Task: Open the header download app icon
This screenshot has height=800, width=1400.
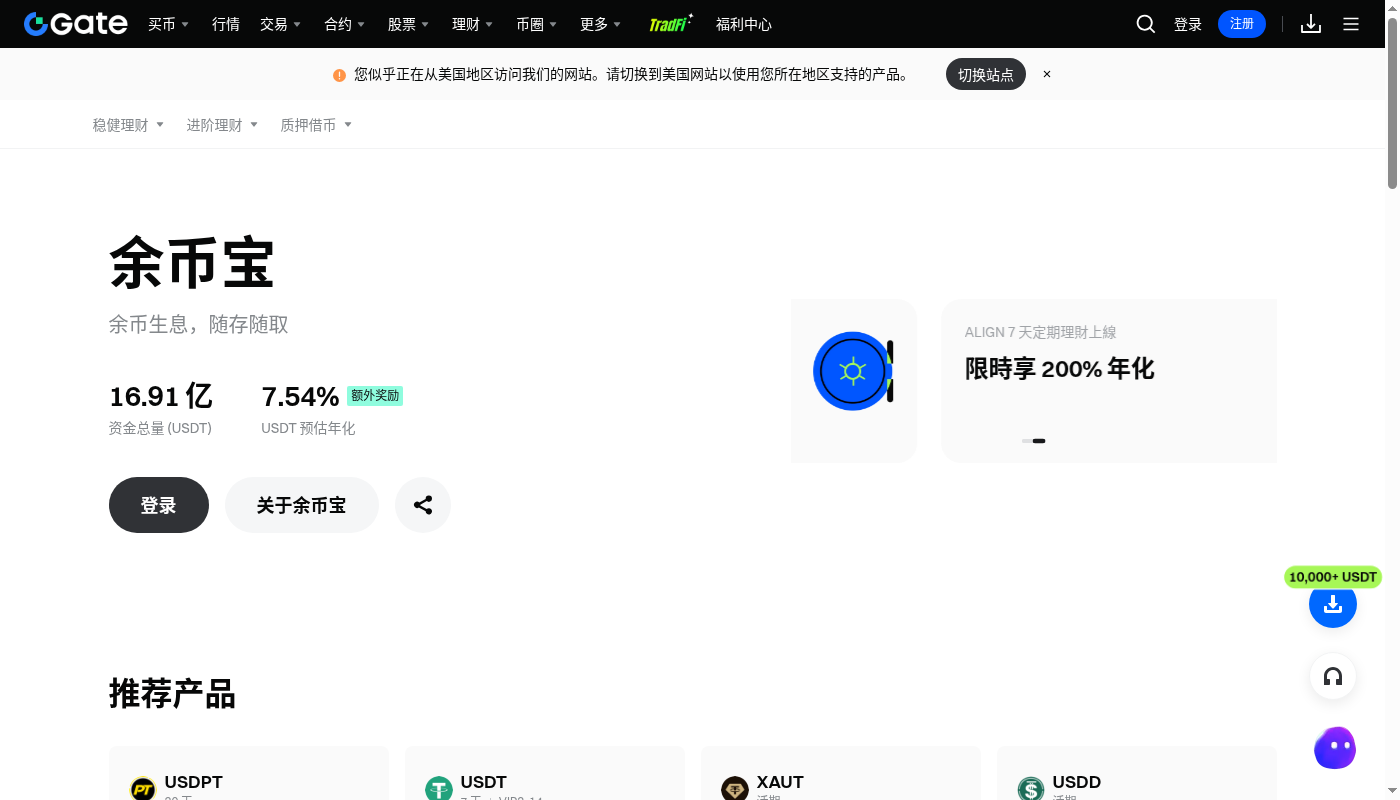Action: 1311,24
